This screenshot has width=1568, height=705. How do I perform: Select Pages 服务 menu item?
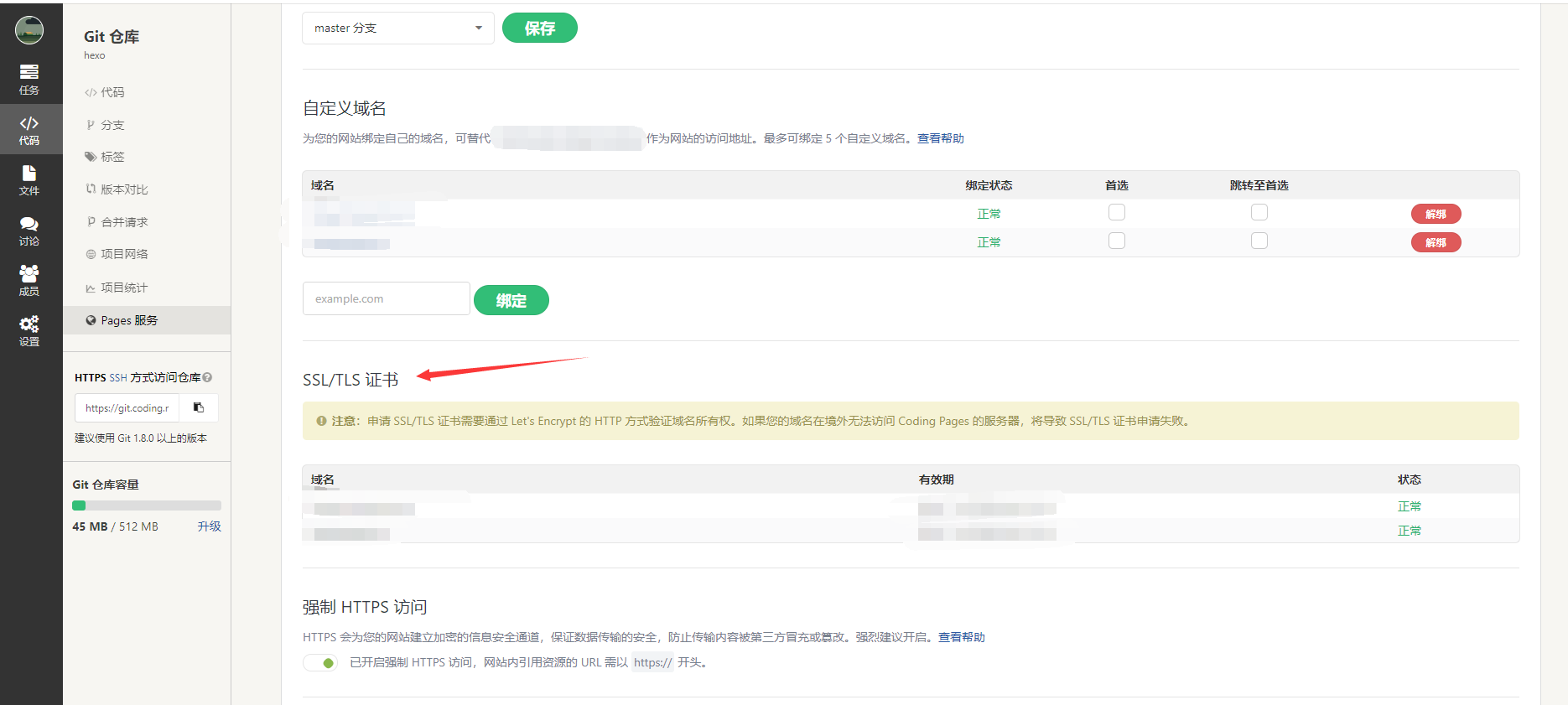(x=147, y=320)
